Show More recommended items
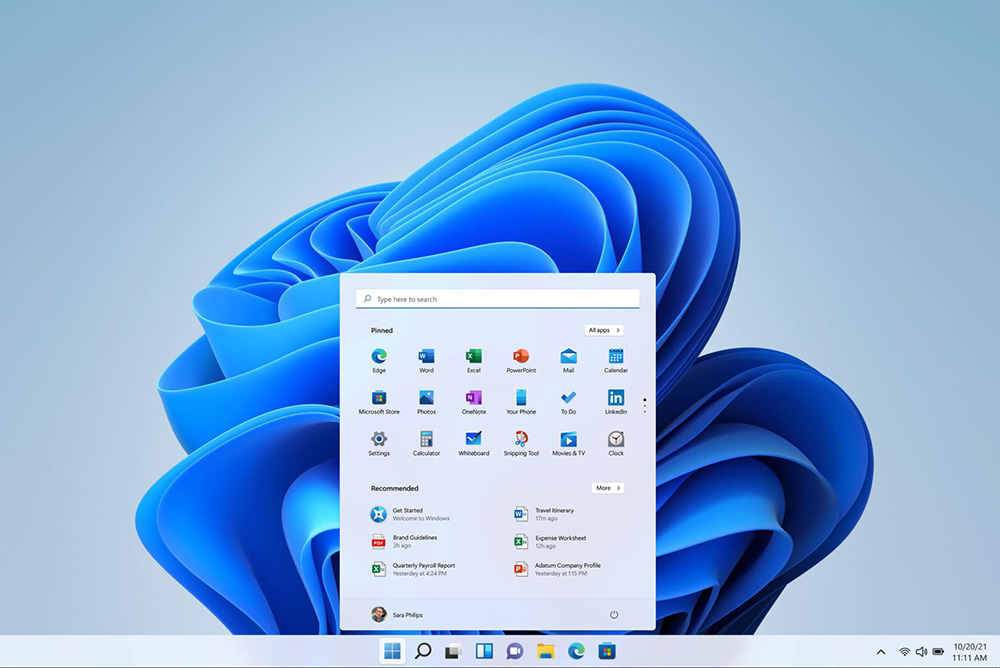Image resolution: width=1000 pixels, height=668 pixels. (x=607, y=488)
